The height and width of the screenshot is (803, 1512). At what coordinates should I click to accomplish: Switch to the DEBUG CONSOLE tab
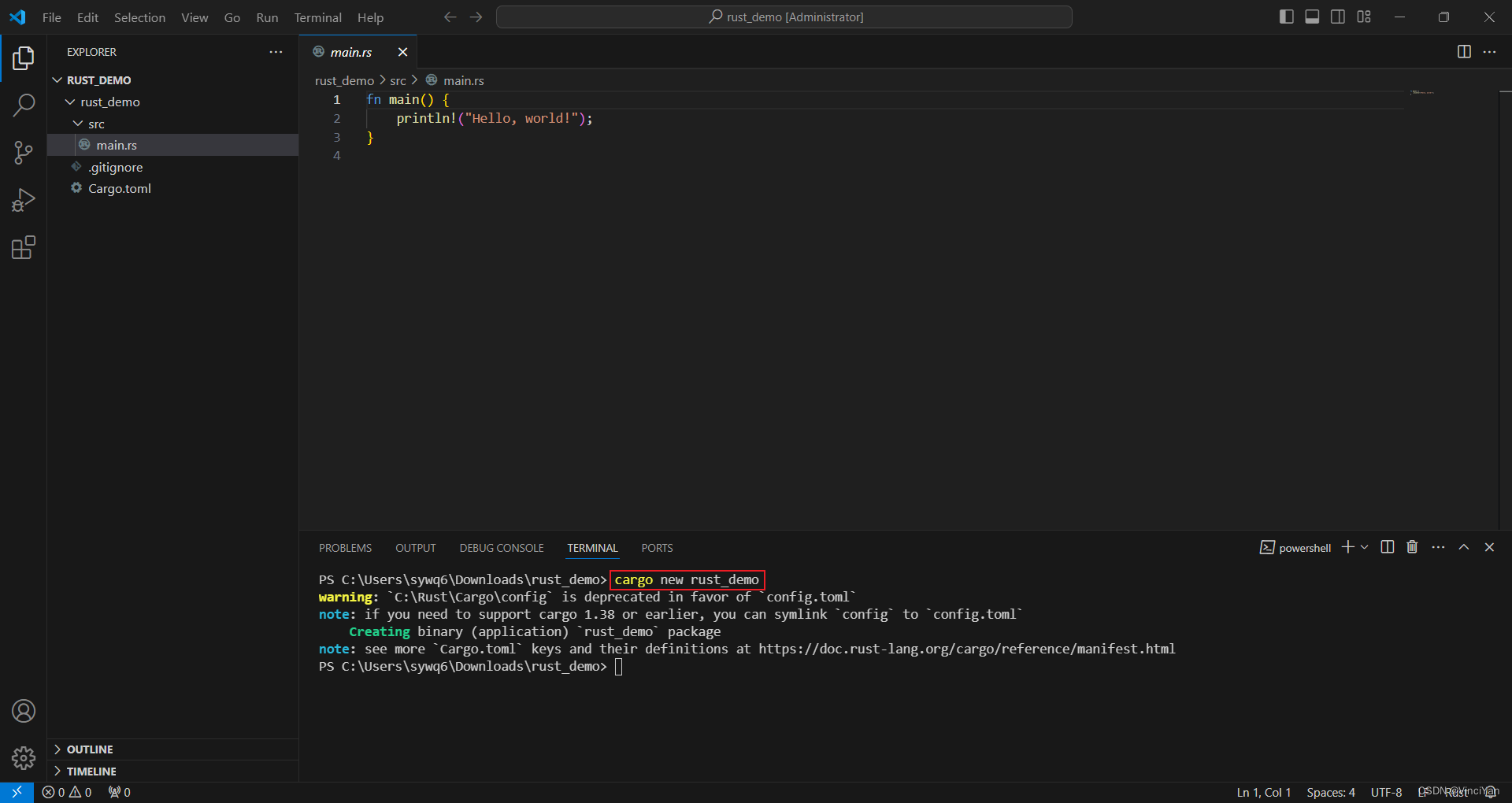point(502,548)
